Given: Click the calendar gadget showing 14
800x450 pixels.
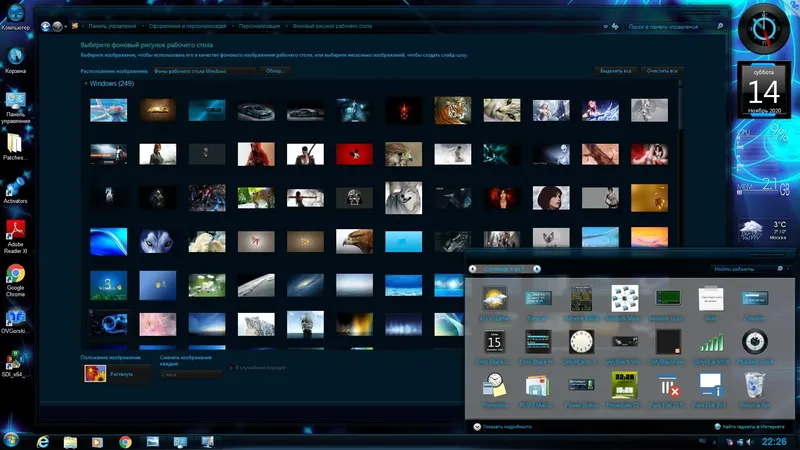Looking at the screenshot, I should click(764, 90).
